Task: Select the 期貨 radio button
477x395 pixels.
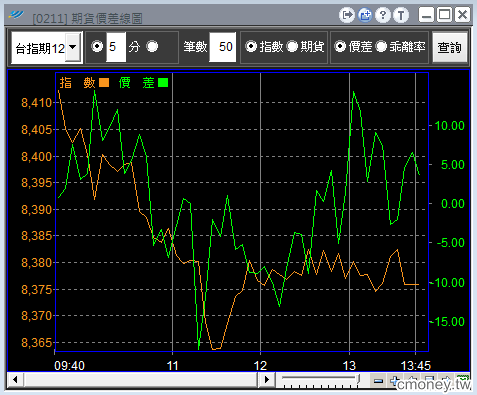Action: point(292,47)
